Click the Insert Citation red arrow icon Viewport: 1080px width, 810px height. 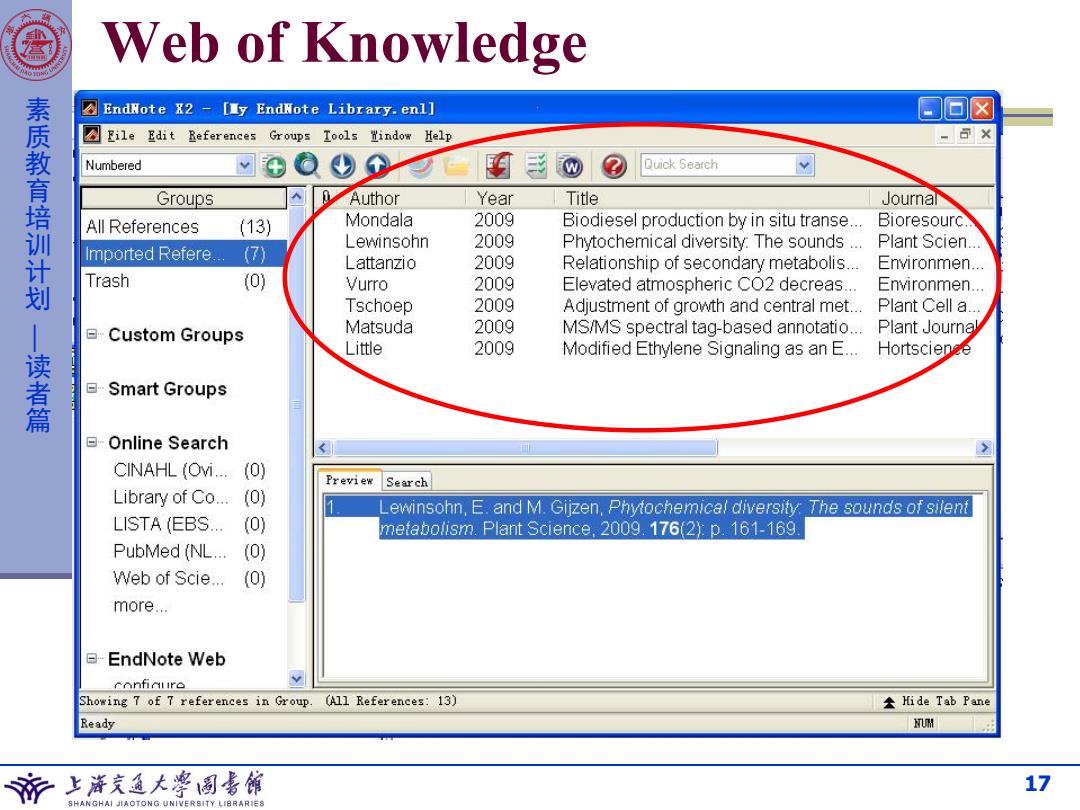(x=499, y=166)
